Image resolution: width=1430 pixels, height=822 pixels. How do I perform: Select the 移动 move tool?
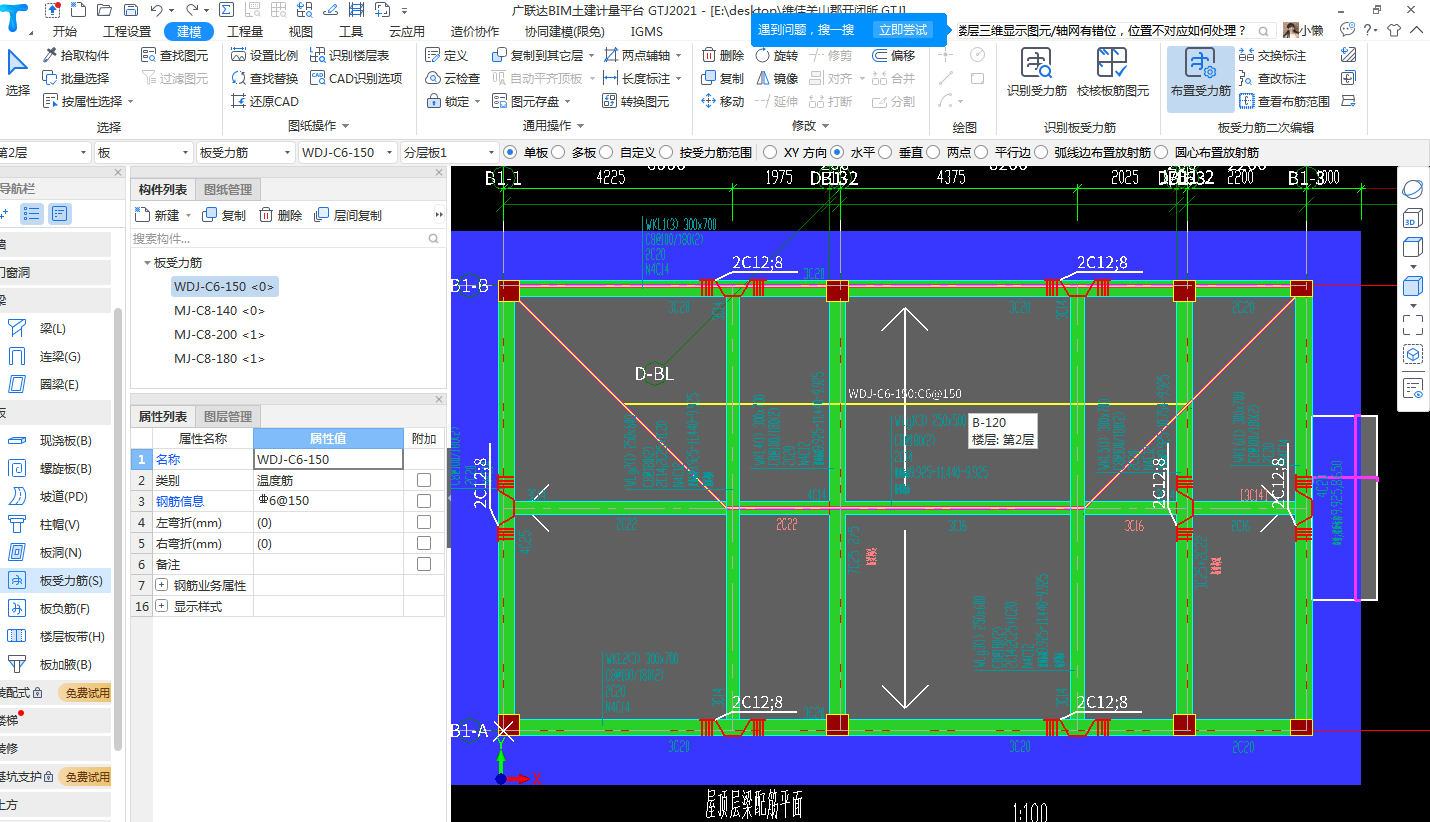722,101
